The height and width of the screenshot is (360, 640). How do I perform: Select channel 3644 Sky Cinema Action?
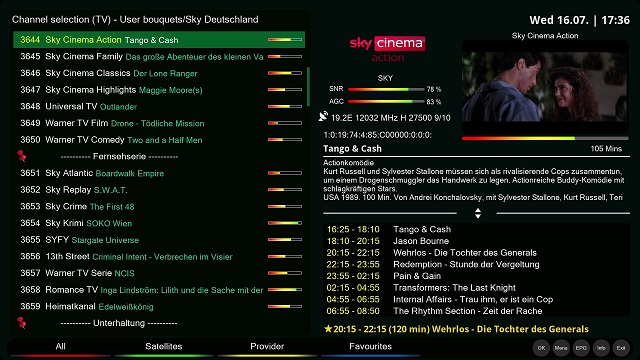159,40
